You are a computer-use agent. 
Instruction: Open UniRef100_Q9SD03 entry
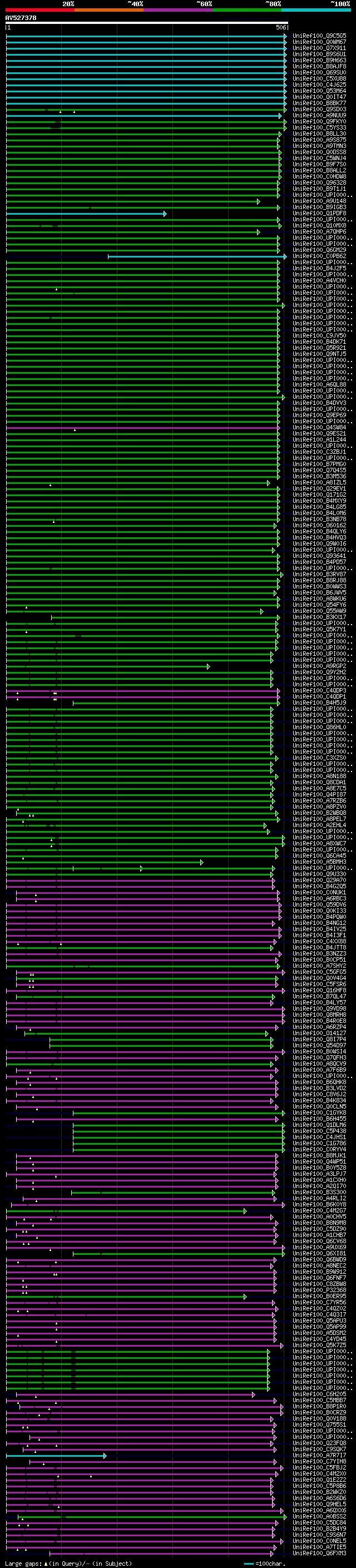(319, 109)
